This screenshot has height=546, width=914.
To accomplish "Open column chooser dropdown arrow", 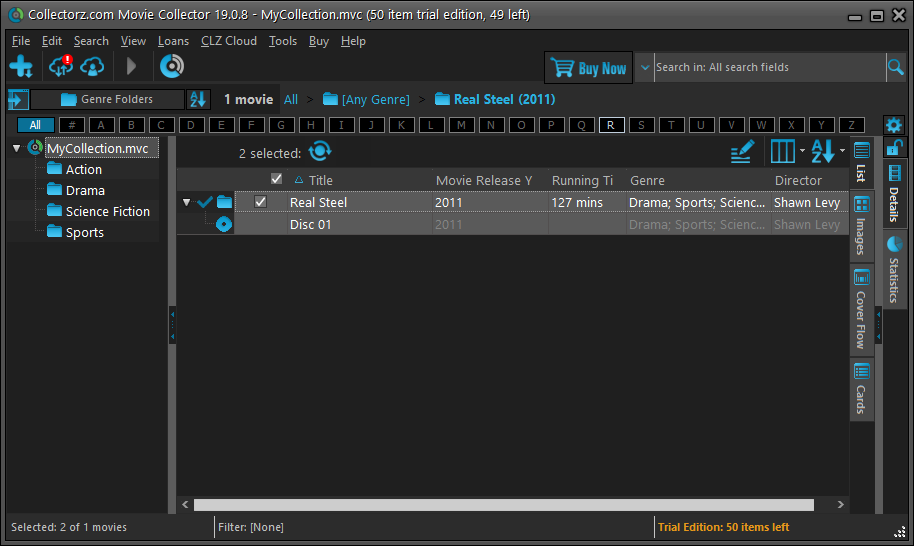I will [802, 151].
